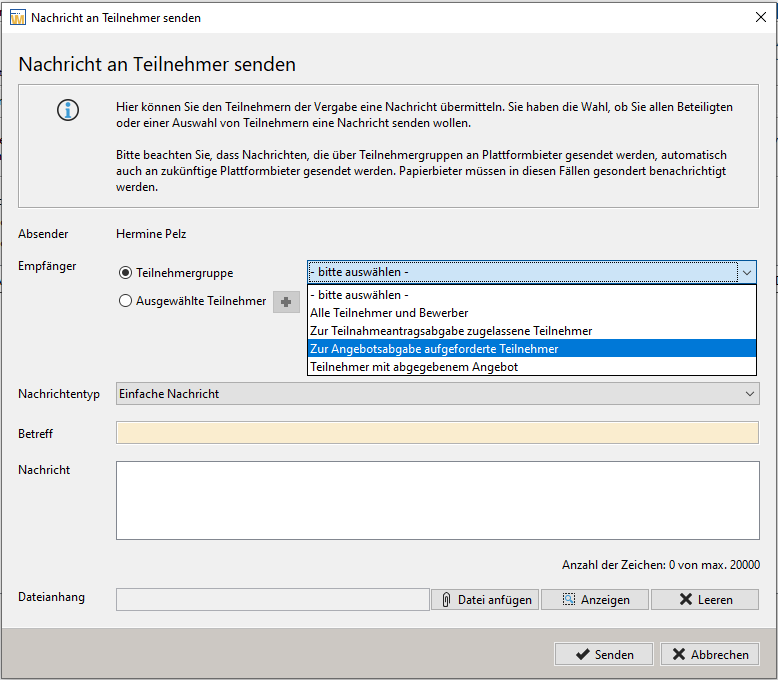
Task: Cancel the dialog with Abbrechen
Action: (x=710, y=655)
